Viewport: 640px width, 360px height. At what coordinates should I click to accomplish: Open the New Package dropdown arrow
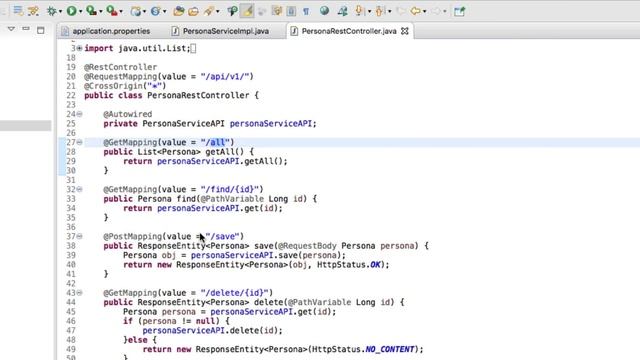click(144, 11)
